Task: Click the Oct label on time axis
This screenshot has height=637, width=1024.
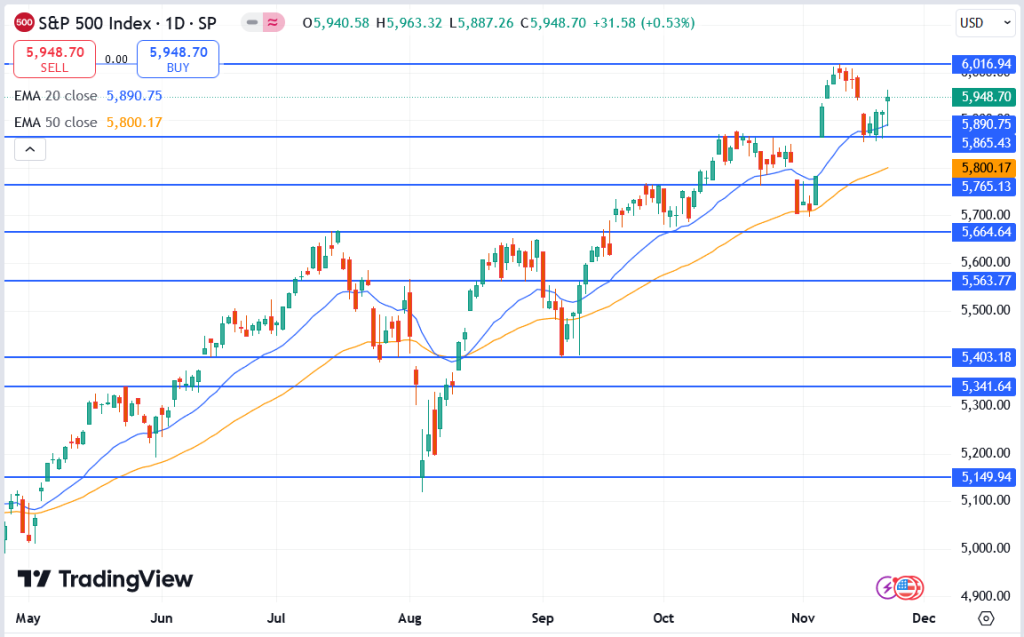Action: point(664,618)
